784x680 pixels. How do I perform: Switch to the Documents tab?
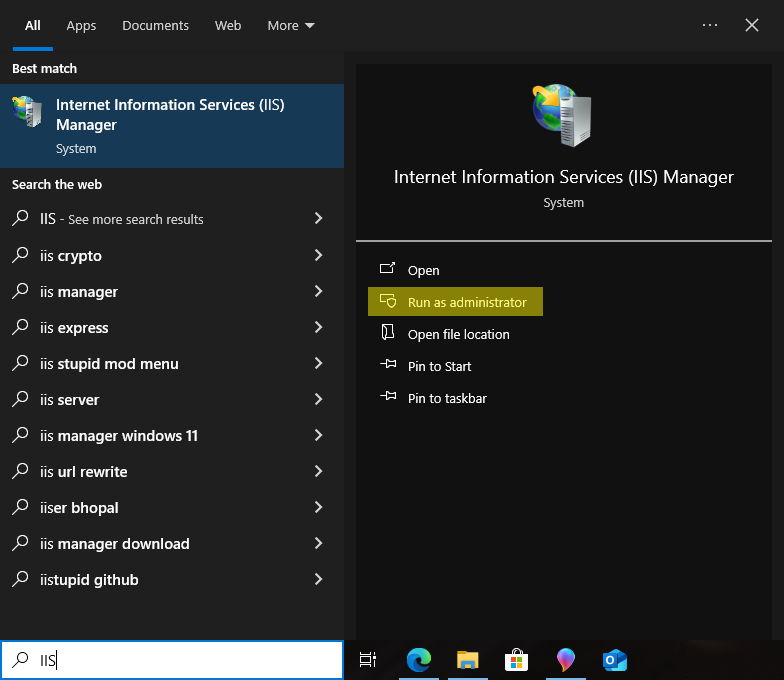(156, 26)
